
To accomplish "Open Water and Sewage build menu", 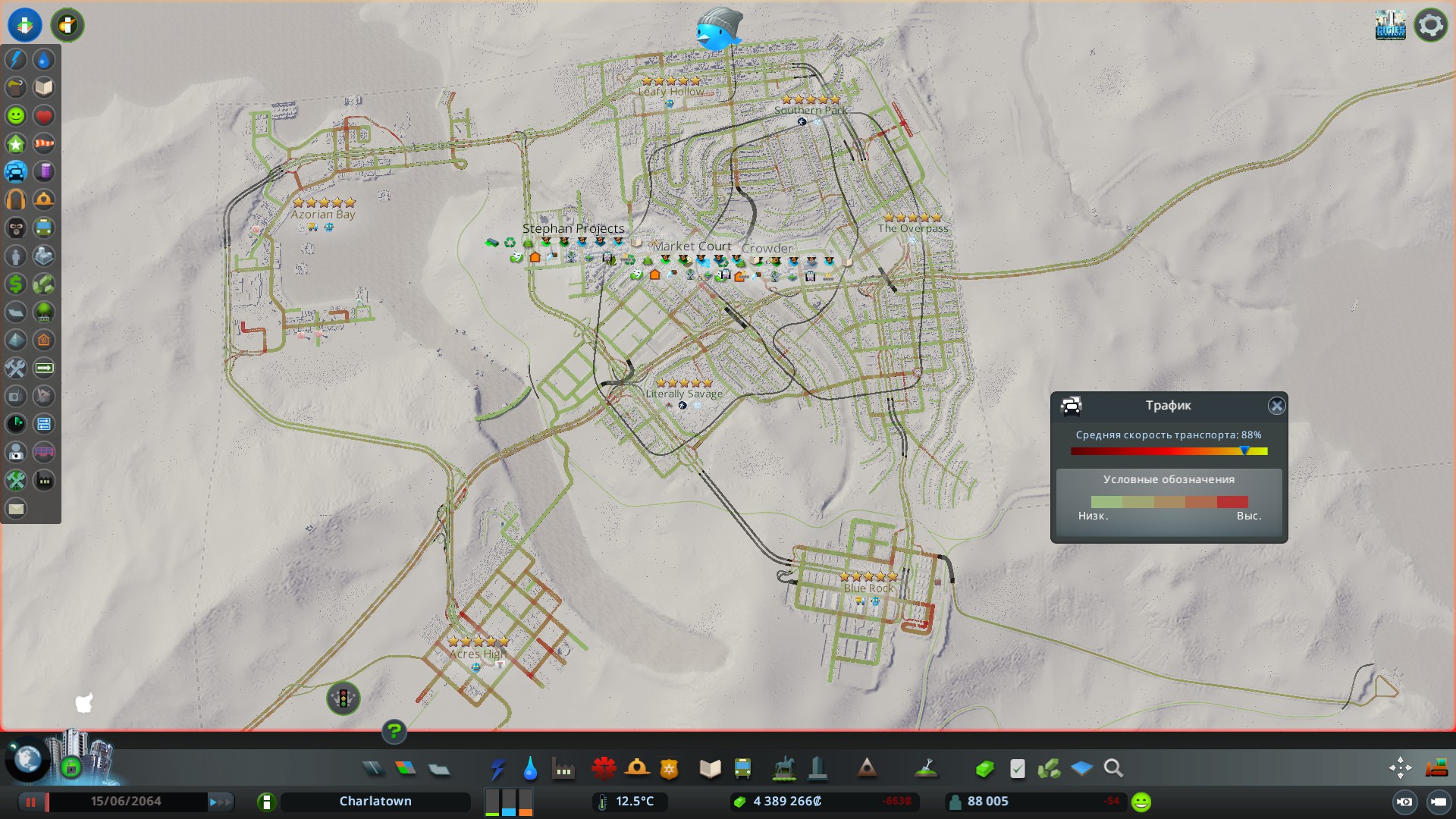I will pyautogui.click(x=530, y=769).
